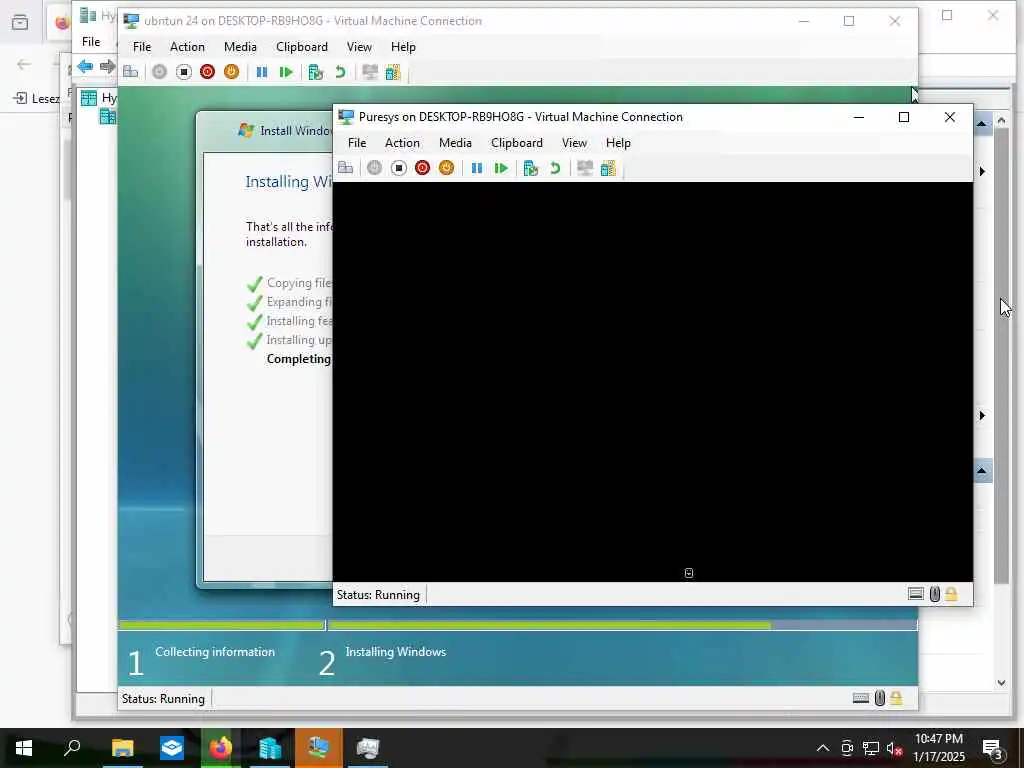Expand upper submenu arrow in Actions pane
Viewport: 1024px width, 768px height.
point(982,171)
